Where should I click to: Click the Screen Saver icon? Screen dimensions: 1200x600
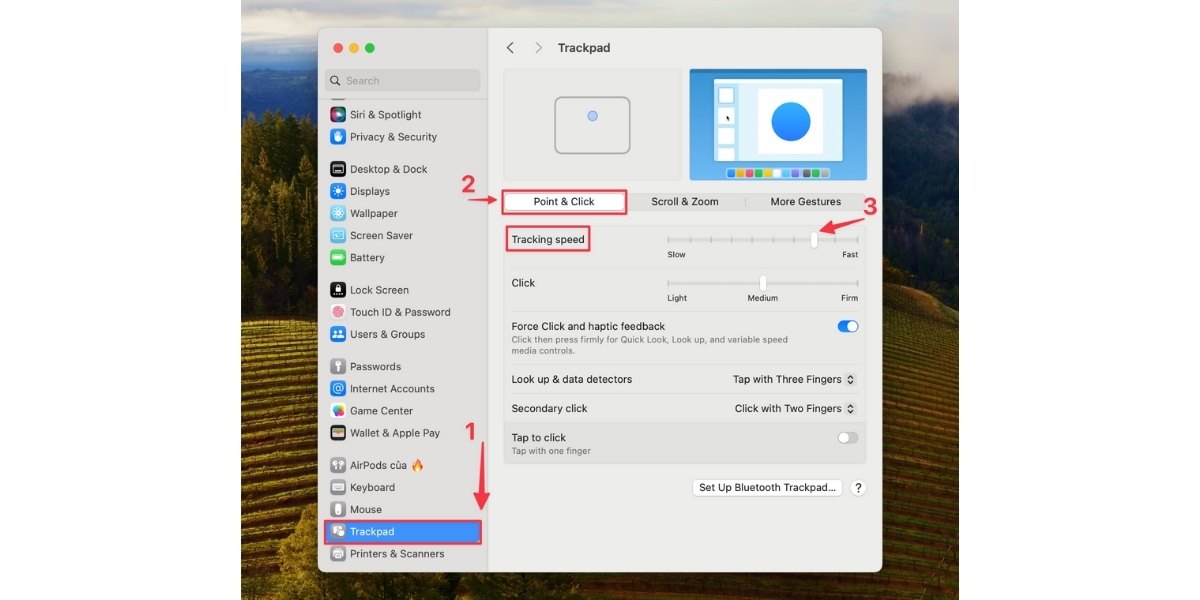338,235
